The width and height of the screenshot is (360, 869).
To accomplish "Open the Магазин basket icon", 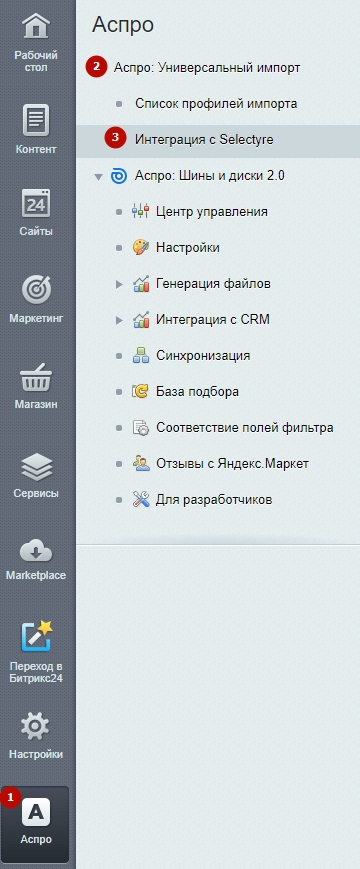I will click(36, 378).
